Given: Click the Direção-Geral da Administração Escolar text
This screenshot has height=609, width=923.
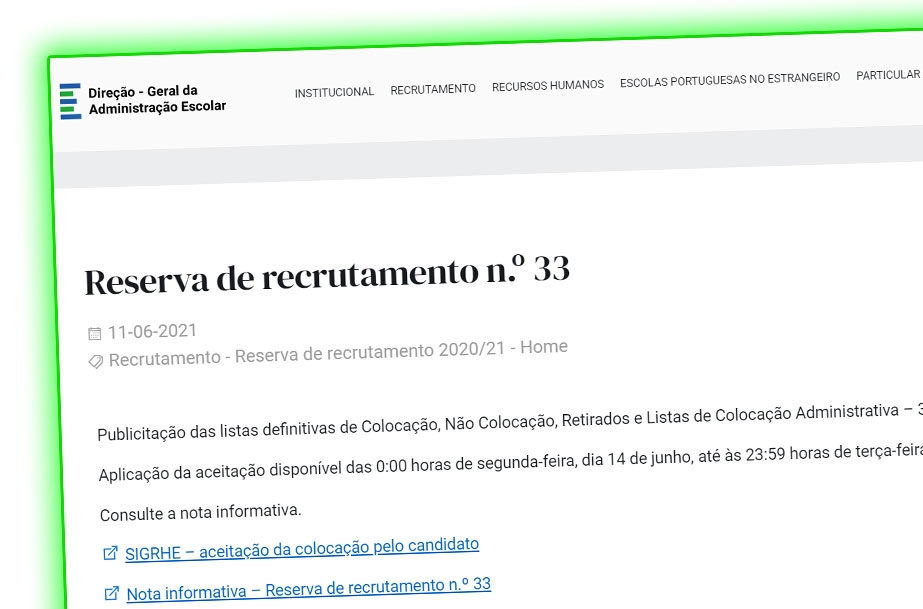Looking at the screenshot, I should tap(156, 100).
